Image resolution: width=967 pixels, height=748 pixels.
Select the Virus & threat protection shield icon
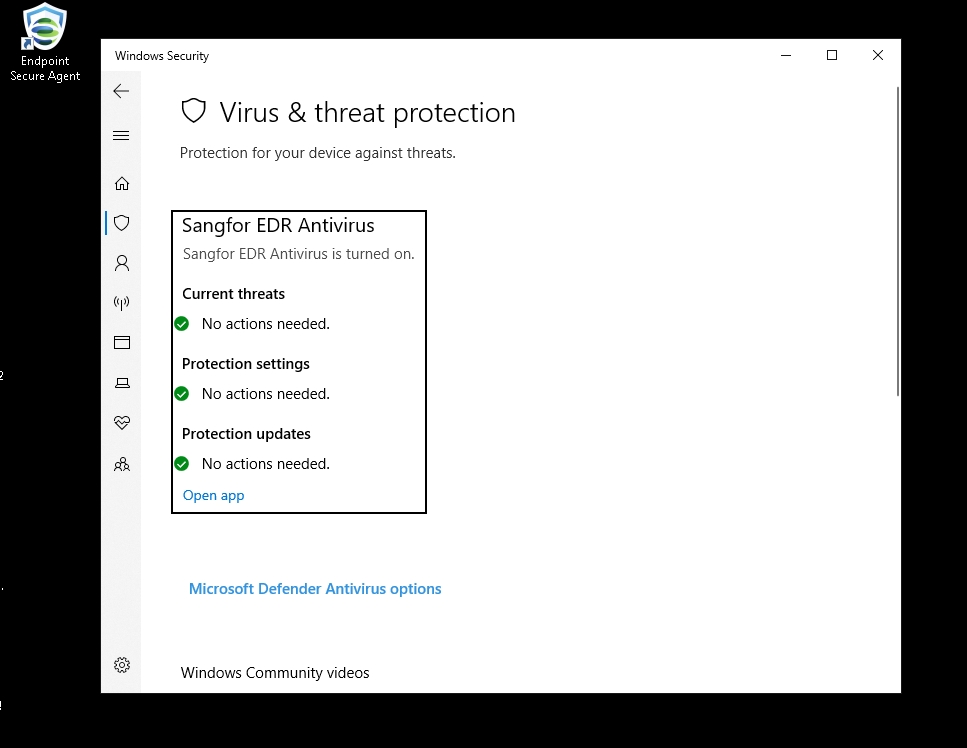(x=121, y=223)
